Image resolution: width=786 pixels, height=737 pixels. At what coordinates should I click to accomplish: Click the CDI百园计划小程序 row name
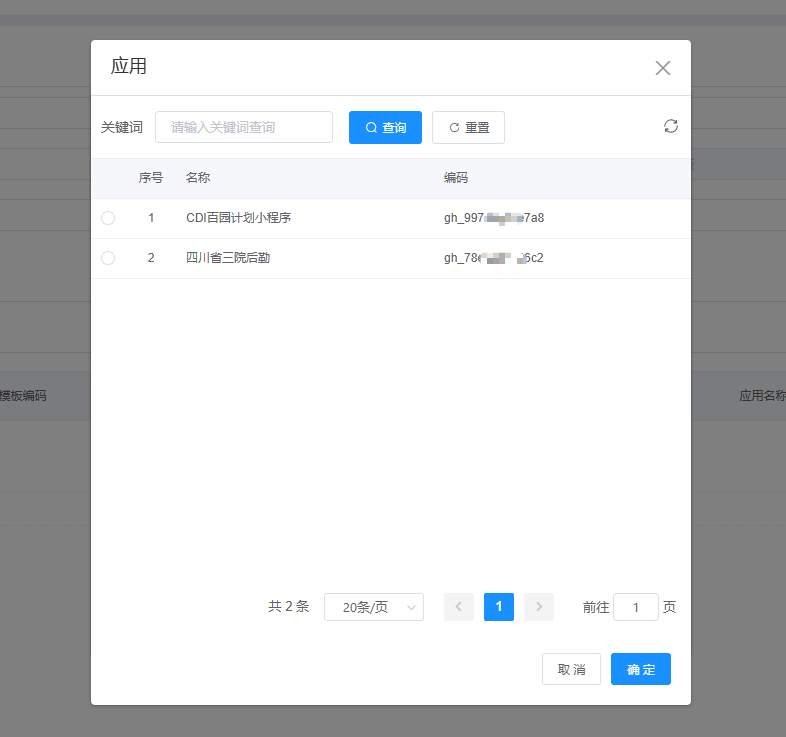238,218
